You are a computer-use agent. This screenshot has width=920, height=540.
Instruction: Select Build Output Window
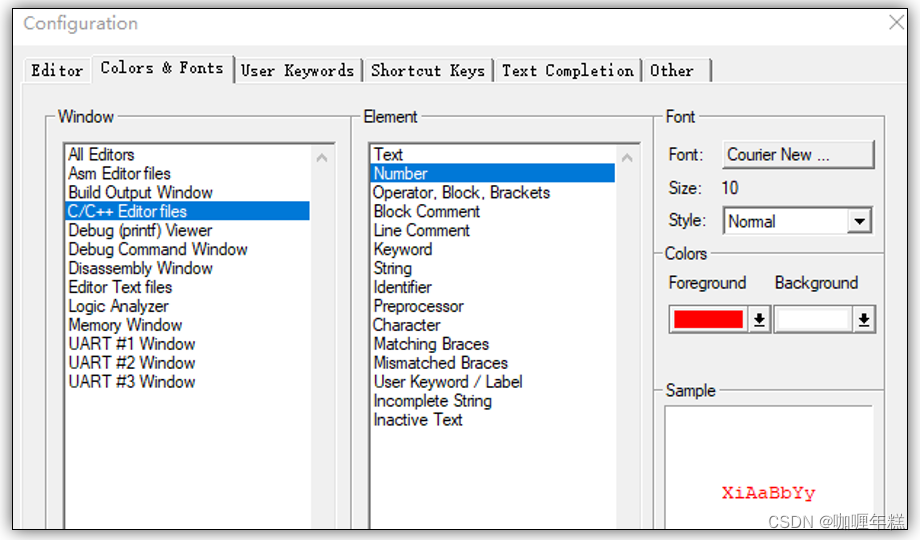pyautogui.click(x=188, y=193)
